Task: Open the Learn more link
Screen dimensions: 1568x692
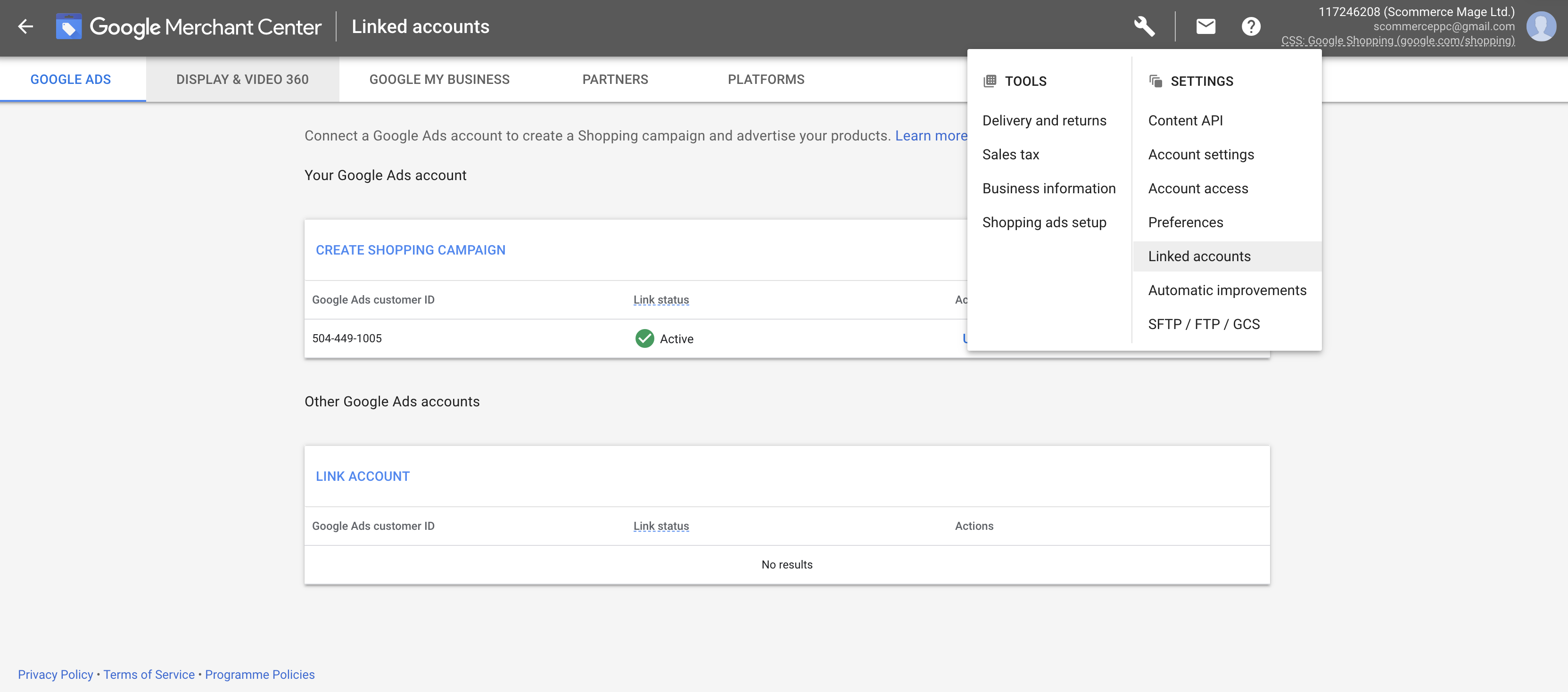Action: tap(931, 136)
